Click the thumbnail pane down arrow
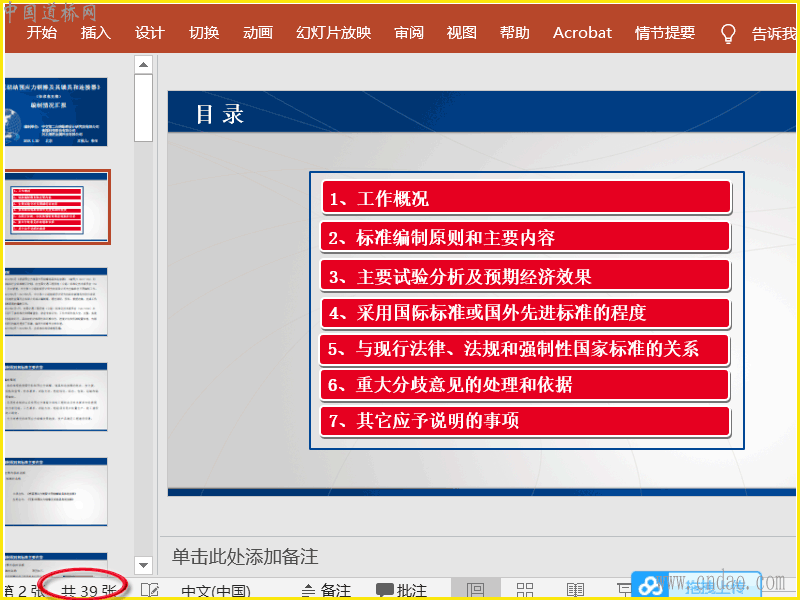This screenshot has width=800, height=600. (143, 565)
